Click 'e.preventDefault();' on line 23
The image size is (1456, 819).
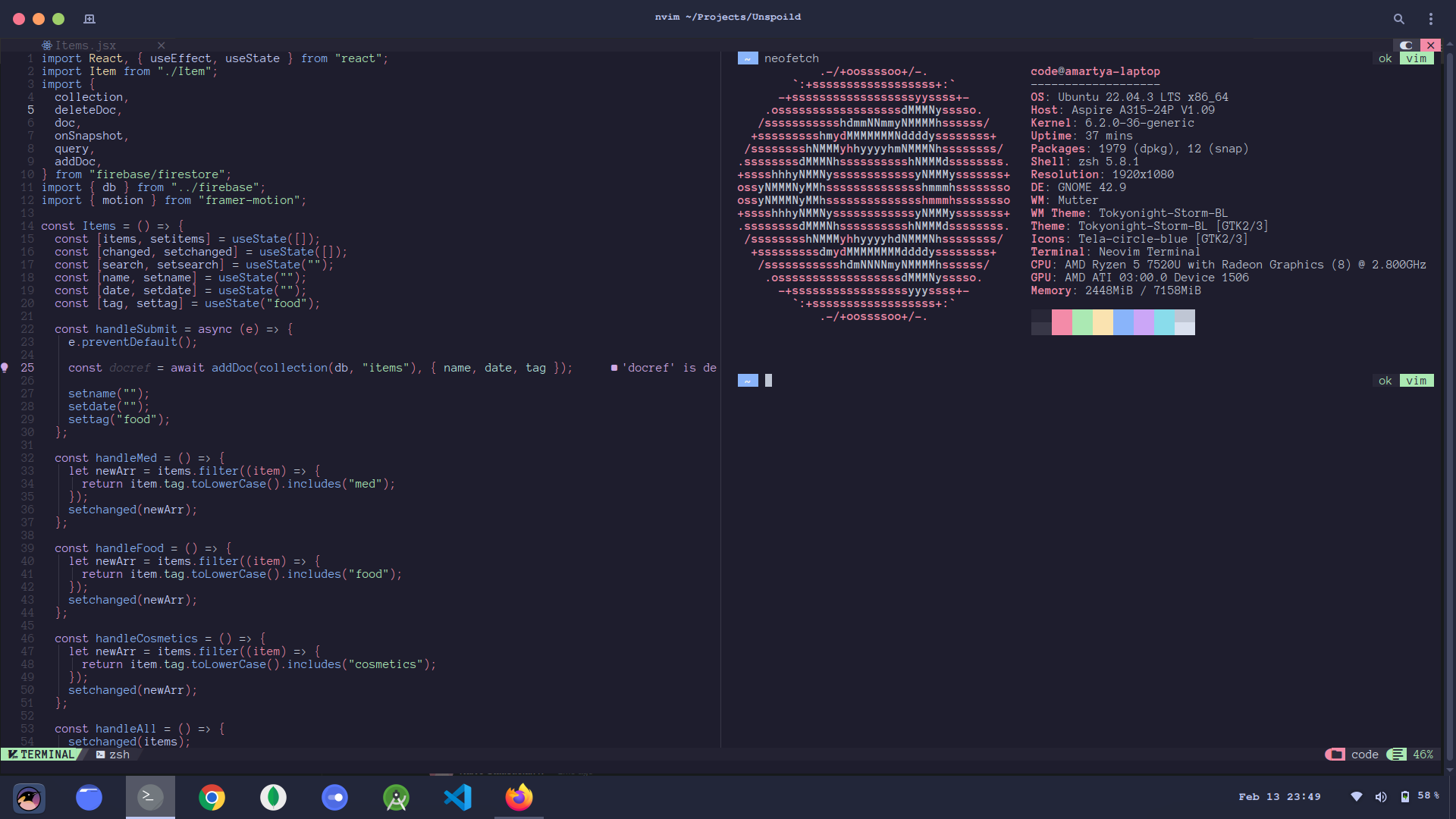[x=133, y=342]
